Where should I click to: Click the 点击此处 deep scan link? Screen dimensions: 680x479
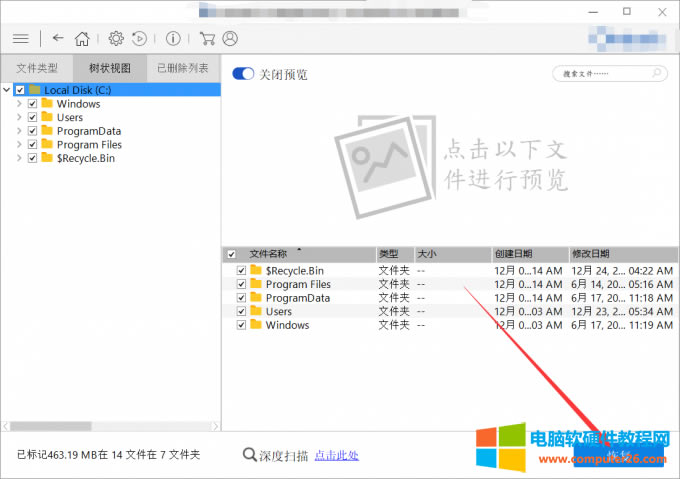pyautogui.click(x=336, y=456)
